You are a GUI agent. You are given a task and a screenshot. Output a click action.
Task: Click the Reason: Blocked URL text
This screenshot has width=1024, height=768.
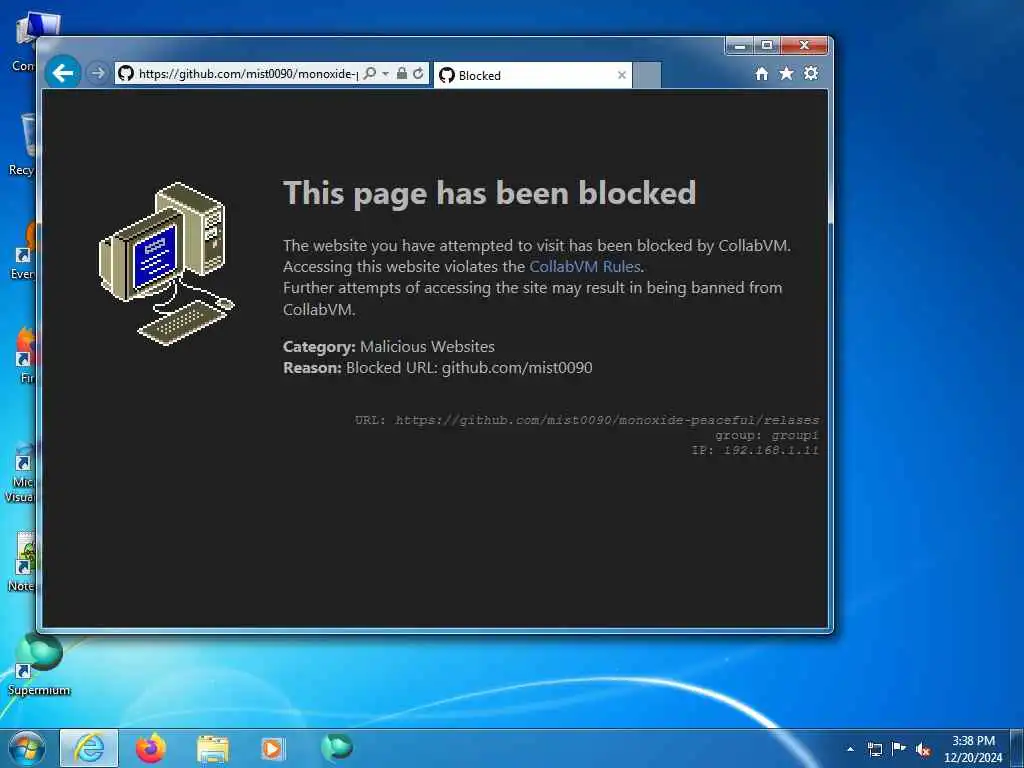(438, 368)
